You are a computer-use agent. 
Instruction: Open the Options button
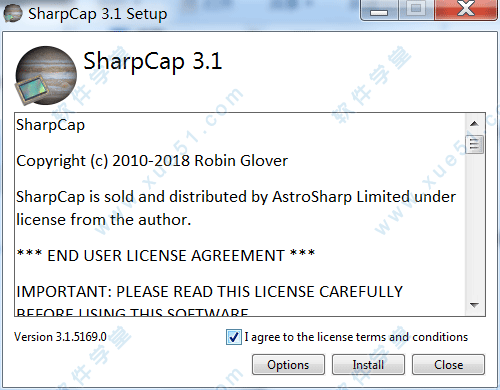(288, 365)
